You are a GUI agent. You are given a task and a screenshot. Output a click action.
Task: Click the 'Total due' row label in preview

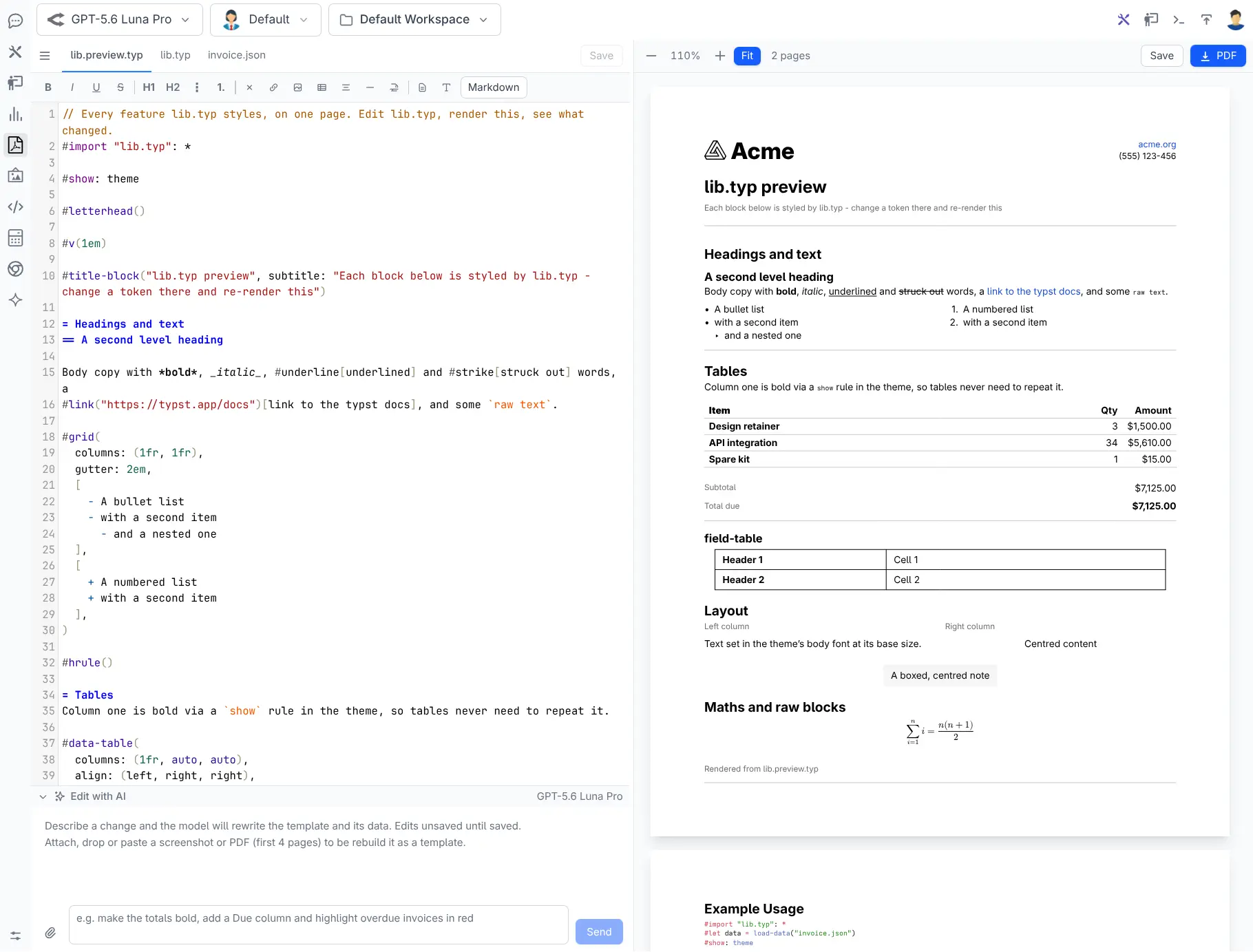(x=722, y=506)
